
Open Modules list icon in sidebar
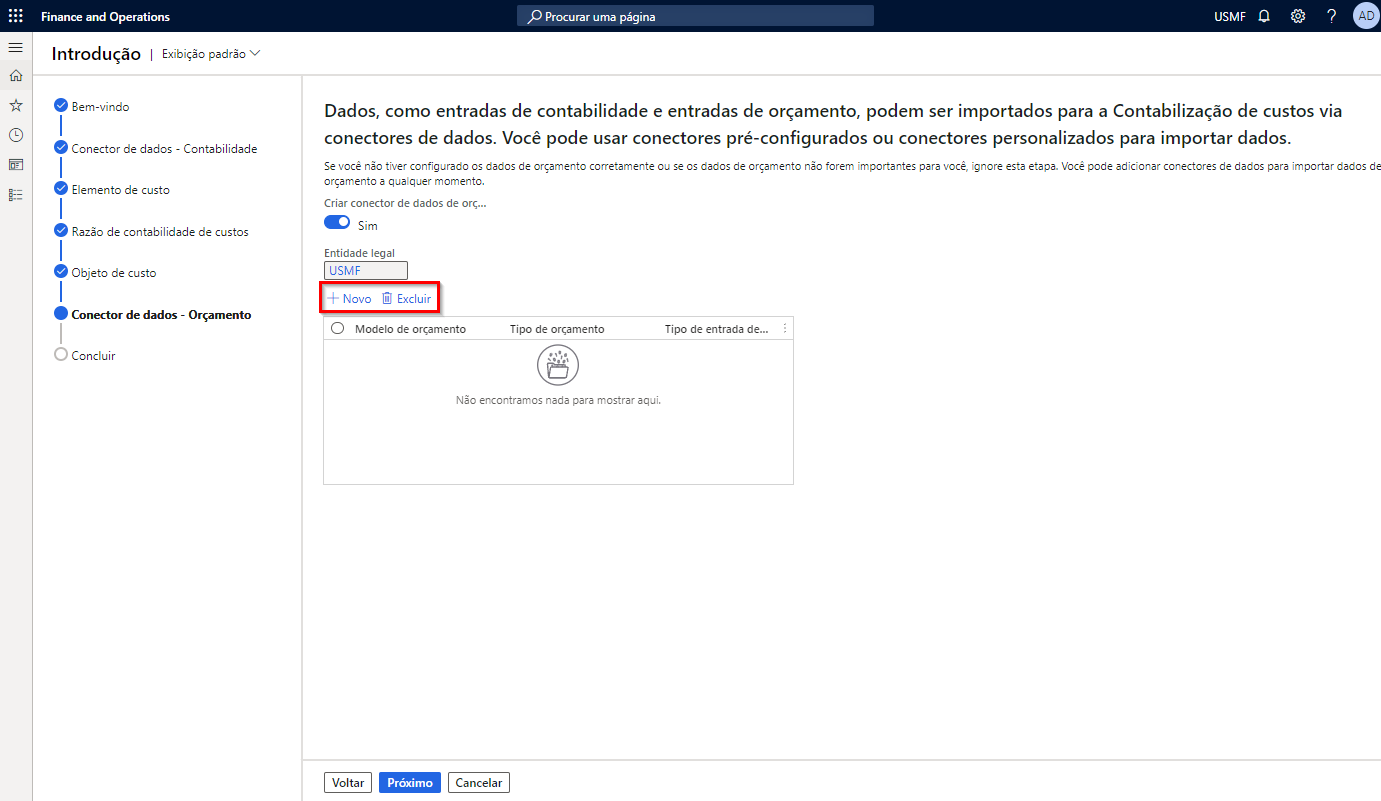click(x=16, y=194)
